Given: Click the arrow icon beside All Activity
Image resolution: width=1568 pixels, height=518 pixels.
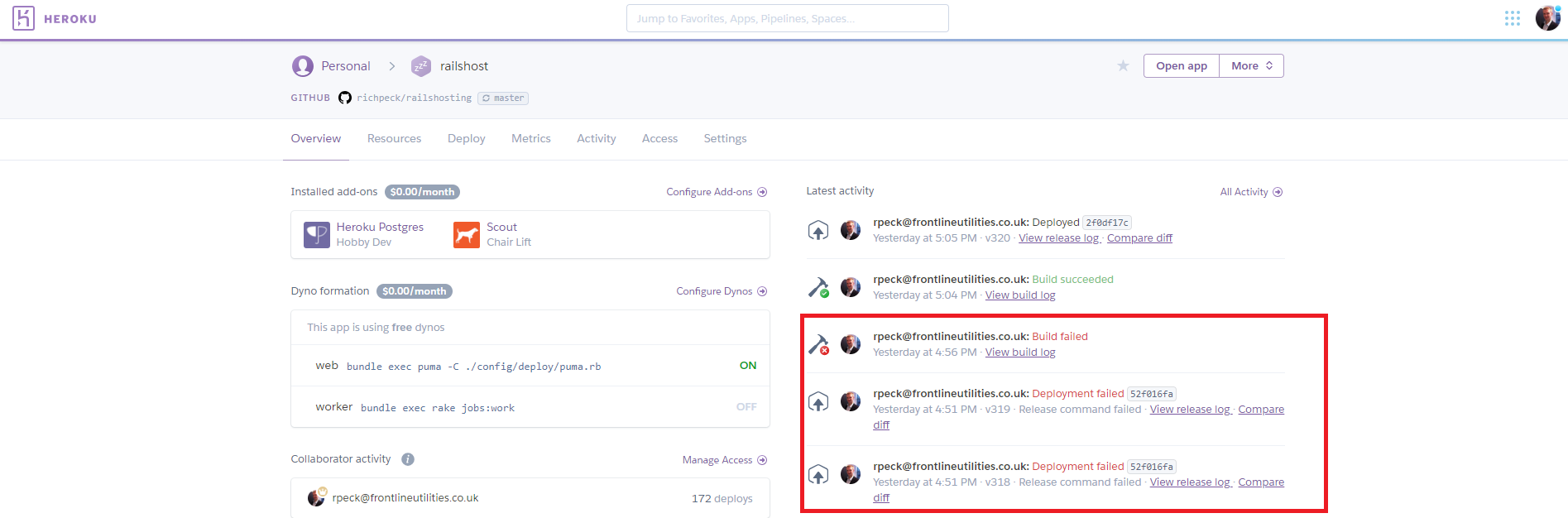Looking at the screenshot, I should point(1278,192).
